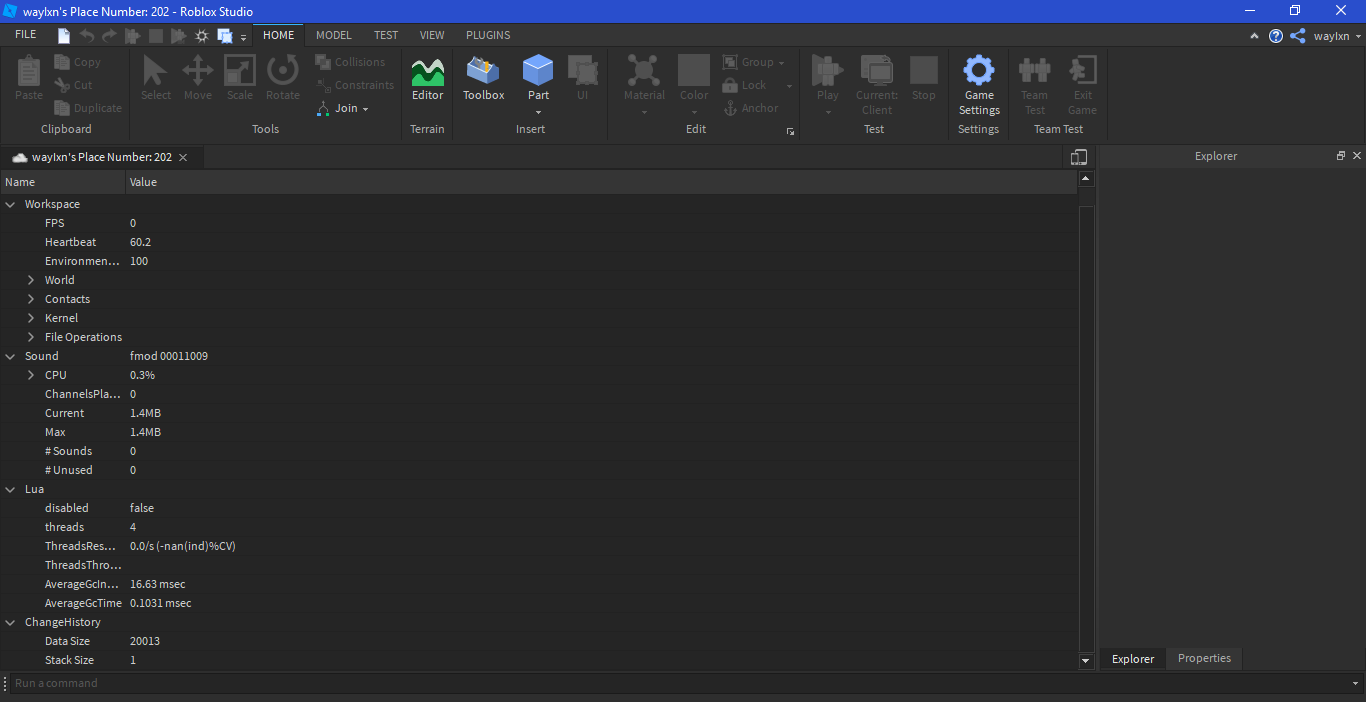Expand the CPU tree node
The width and height of the screenshot is (1366, 702).
(x=31, y=375)
